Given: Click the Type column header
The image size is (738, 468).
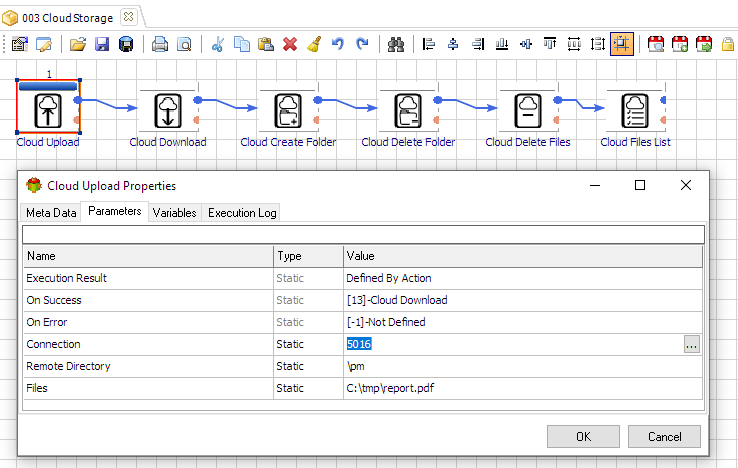Looking at the screenshot, I should tap(308, 256).
